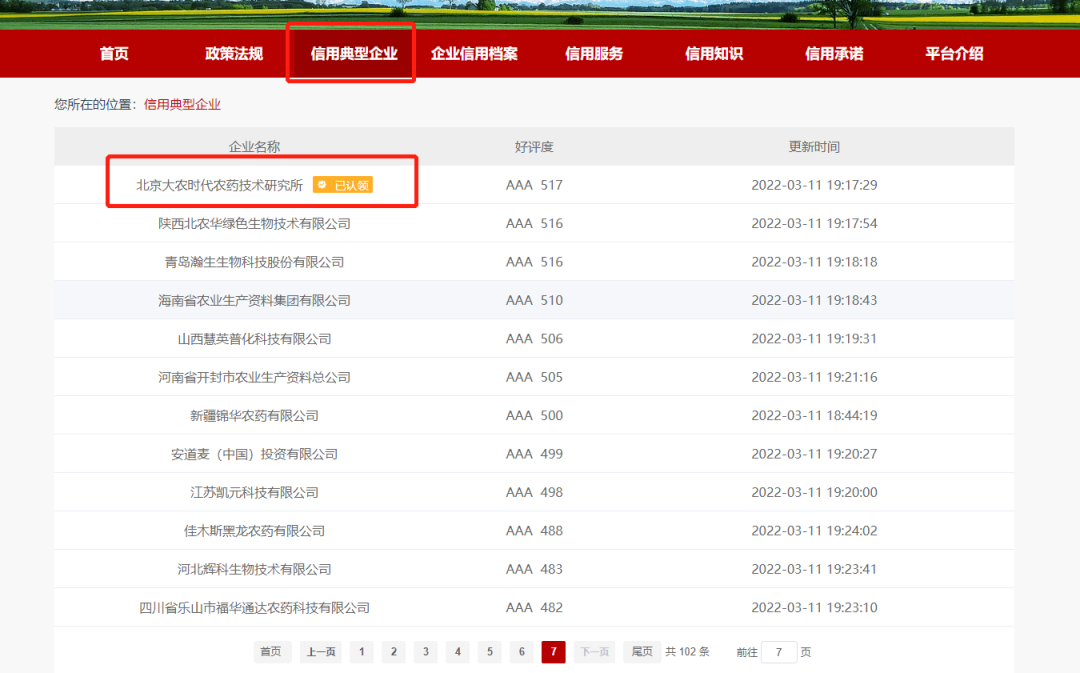Click the 信用典型企业 breadcrumb link
1080x673 pixels.
click(182, 105)
